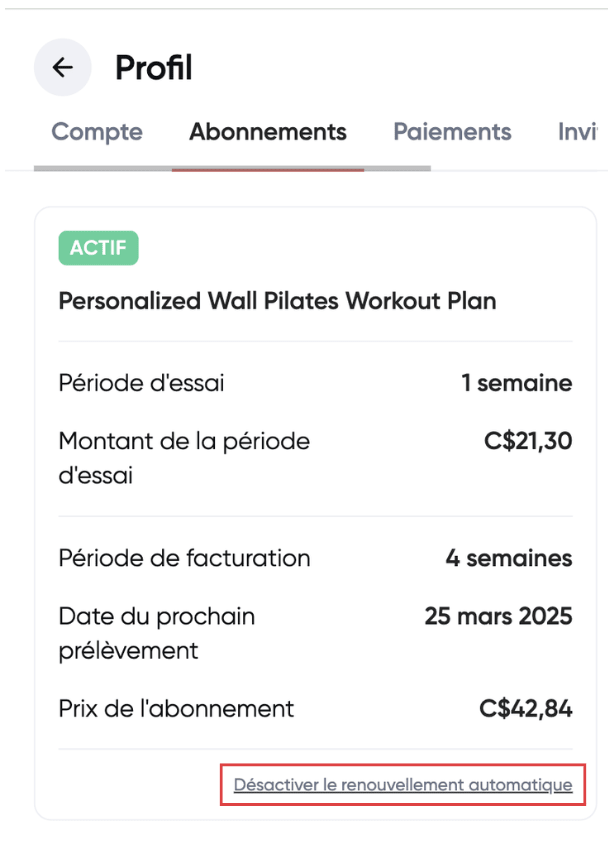The image size is (608, 849).
Task: Open the Paiements tab
Action: click(452, 132)
